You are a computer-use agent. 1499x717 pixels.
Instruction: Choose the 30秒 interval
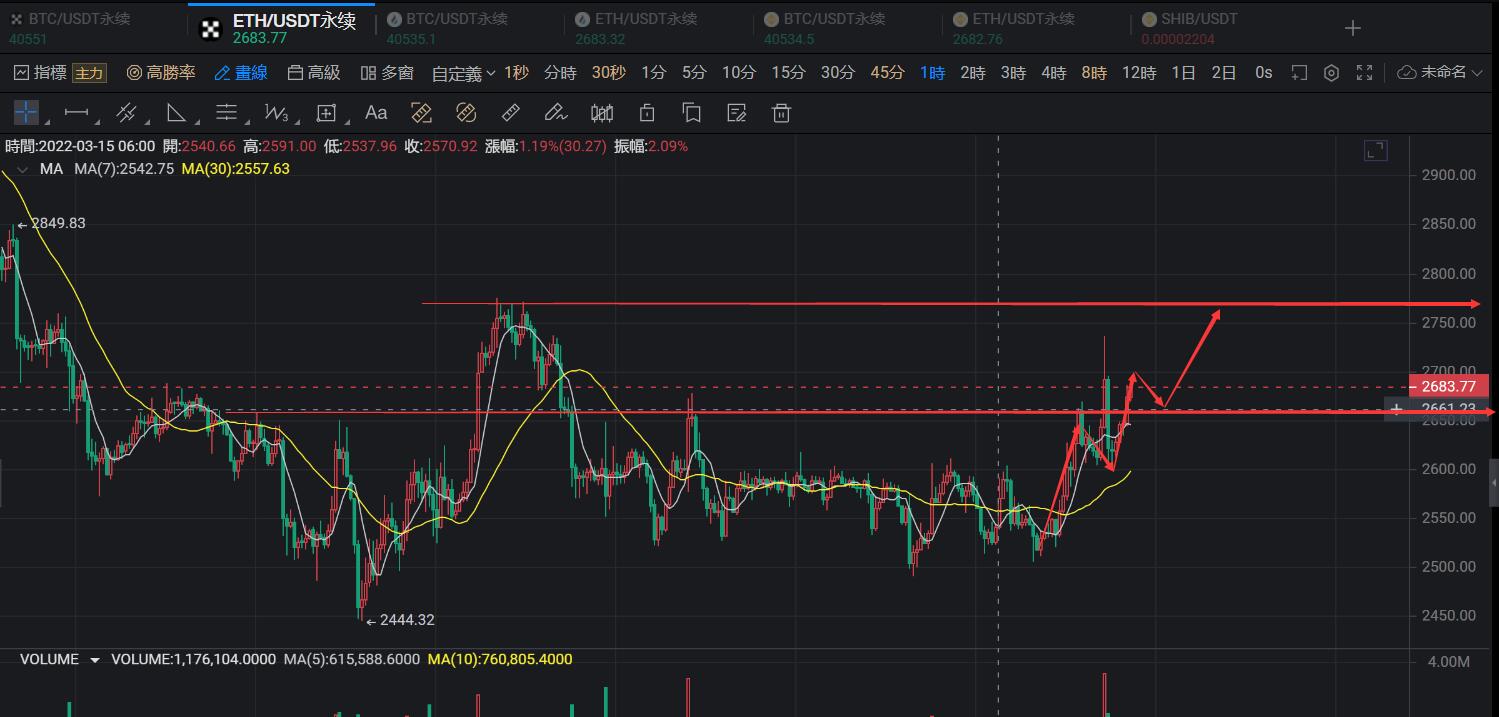click(x=608, y=72)
